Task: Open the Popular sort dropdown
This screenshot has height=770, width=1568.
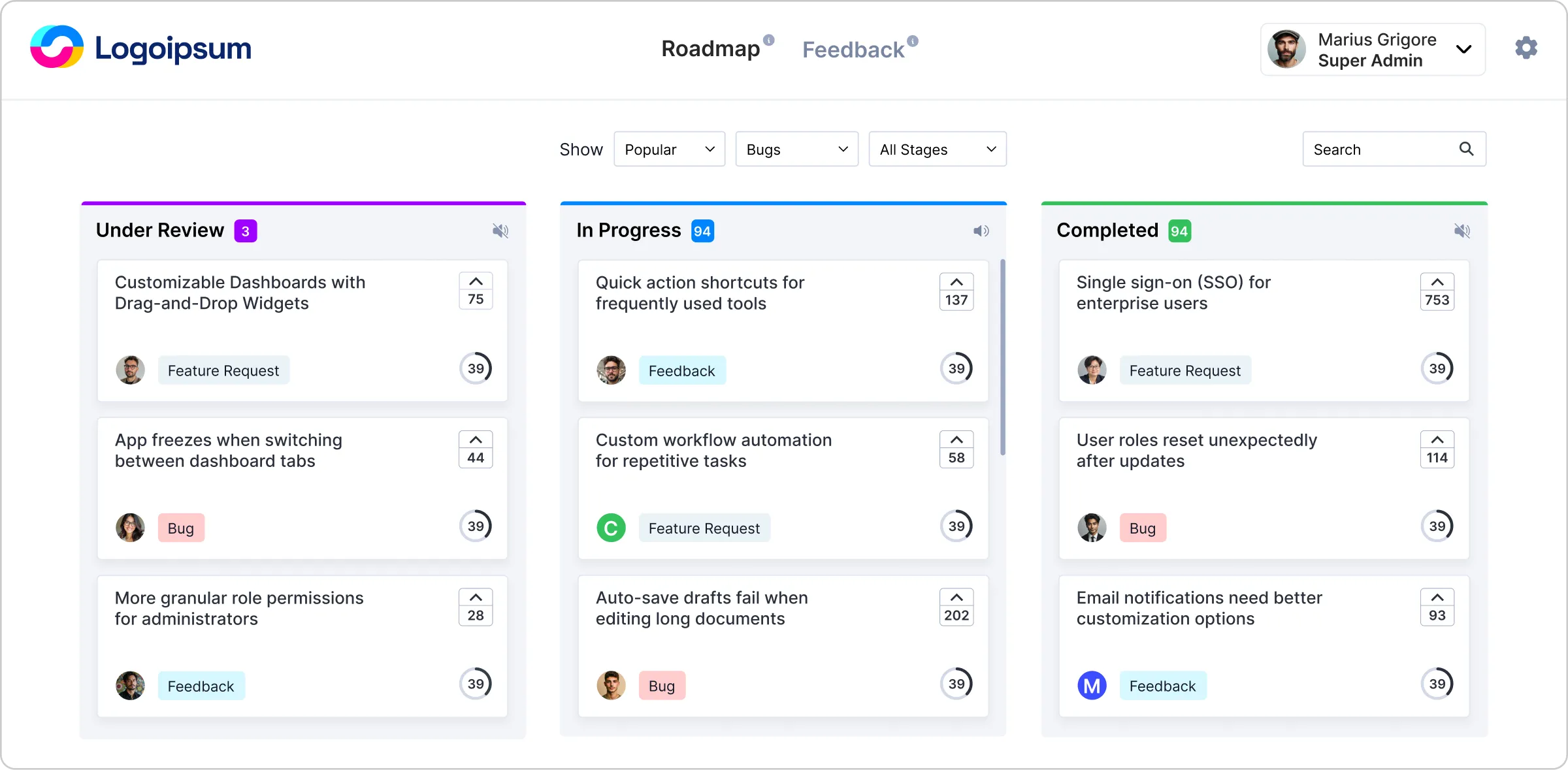Action: click(x=669, y=150)
